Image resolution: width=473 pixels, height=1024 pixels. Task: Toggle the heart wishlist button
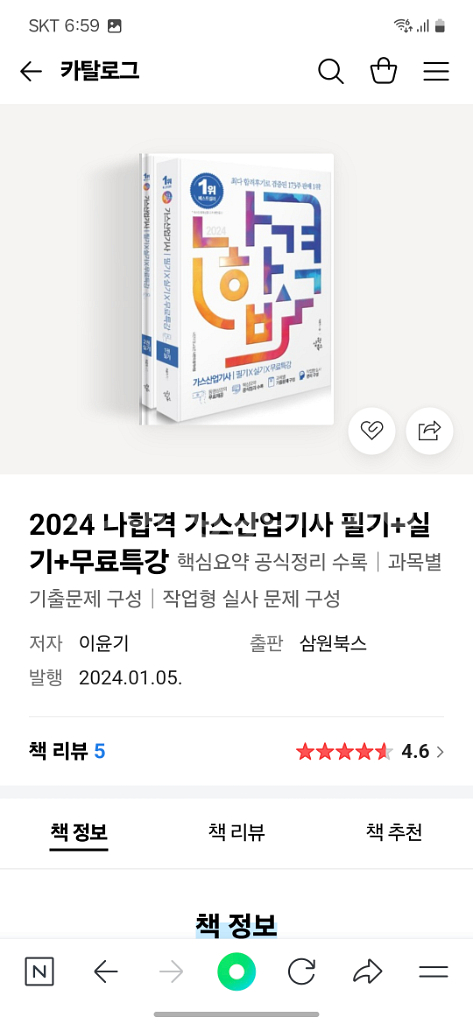click(x=372, y=430)
